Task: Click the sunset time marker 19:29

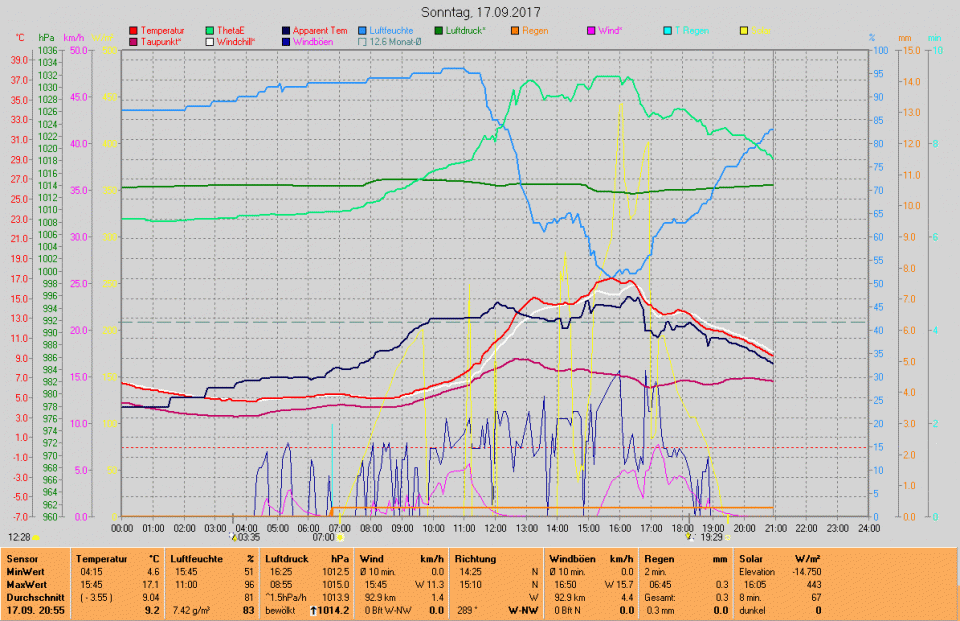Action: 710,537
